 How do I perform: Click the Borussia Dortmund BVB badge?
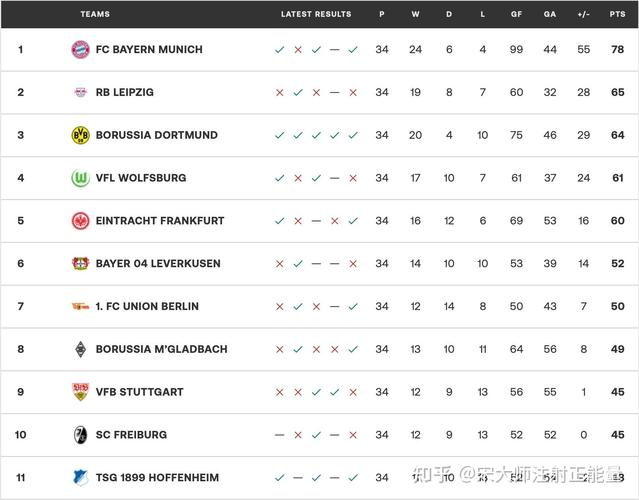[x=80, y=135]
